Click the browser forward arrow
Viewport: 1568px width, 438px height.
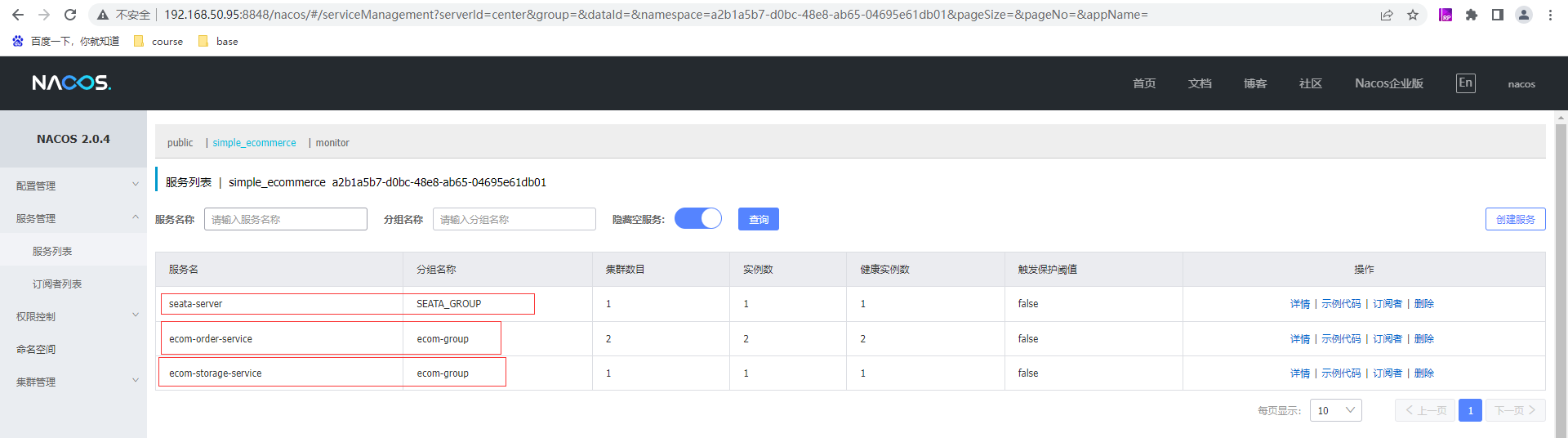pyautogui.click(x=44, y=15)
